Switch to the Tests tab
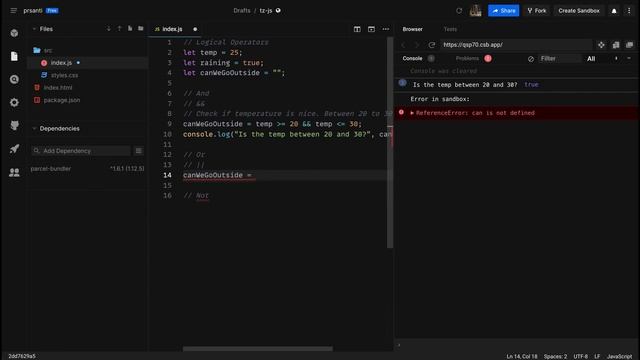640x360 pixels. tap(450, 29)
